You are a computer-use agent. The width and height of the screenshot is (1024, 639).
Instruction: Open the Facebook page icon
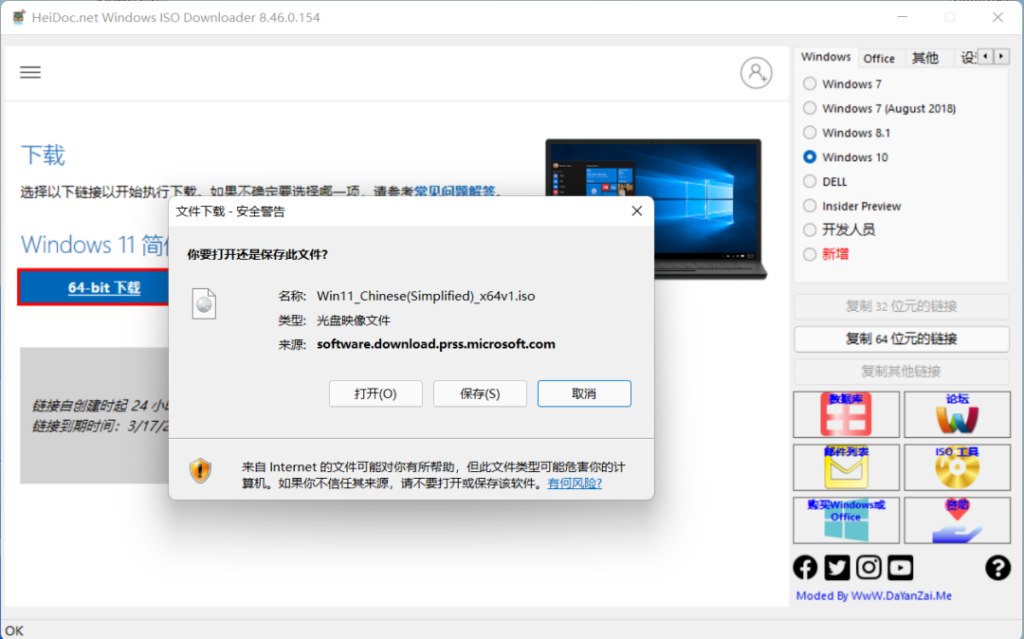click(805, 567)
